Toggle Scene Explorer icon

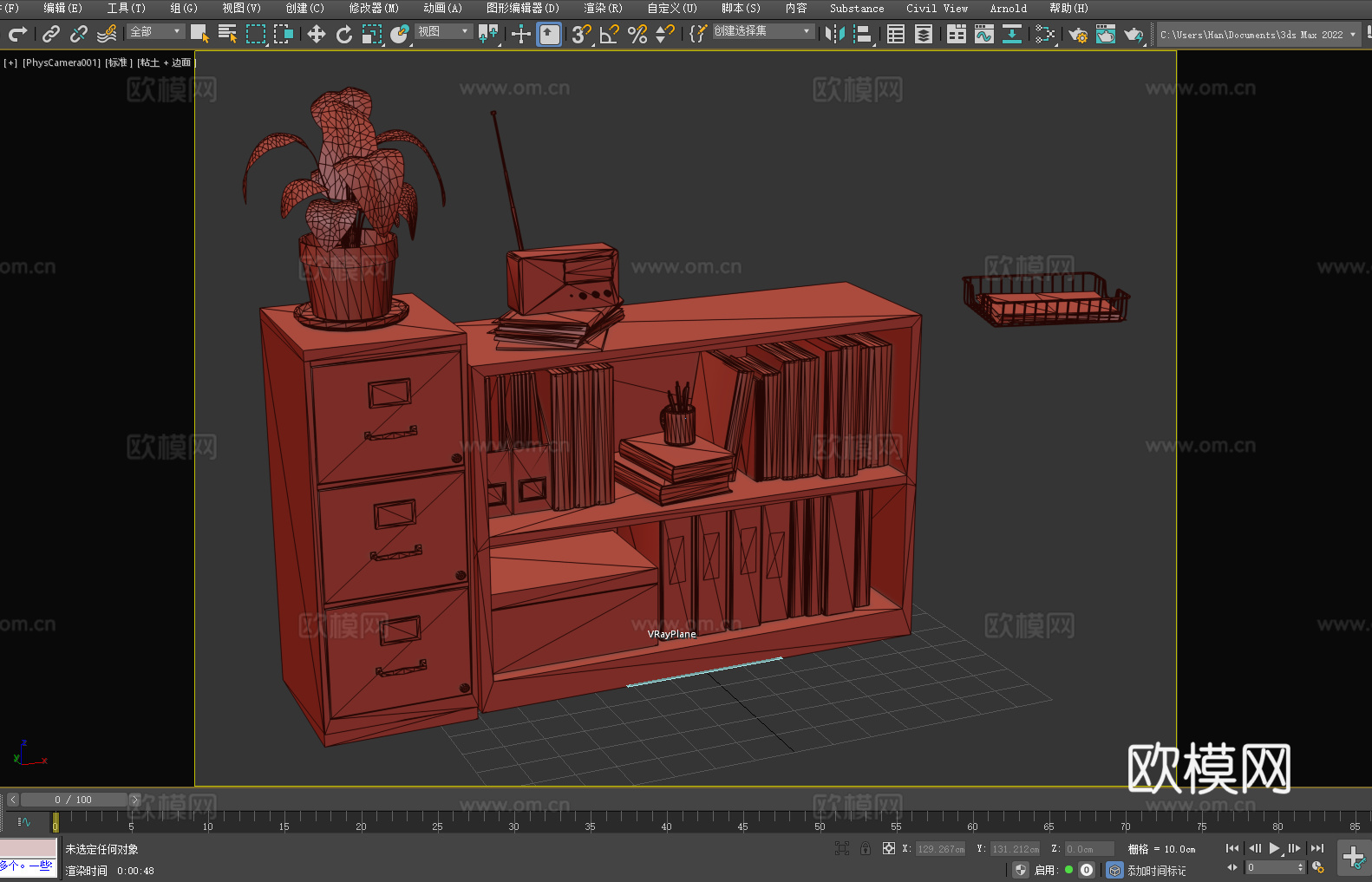(896, 34)
